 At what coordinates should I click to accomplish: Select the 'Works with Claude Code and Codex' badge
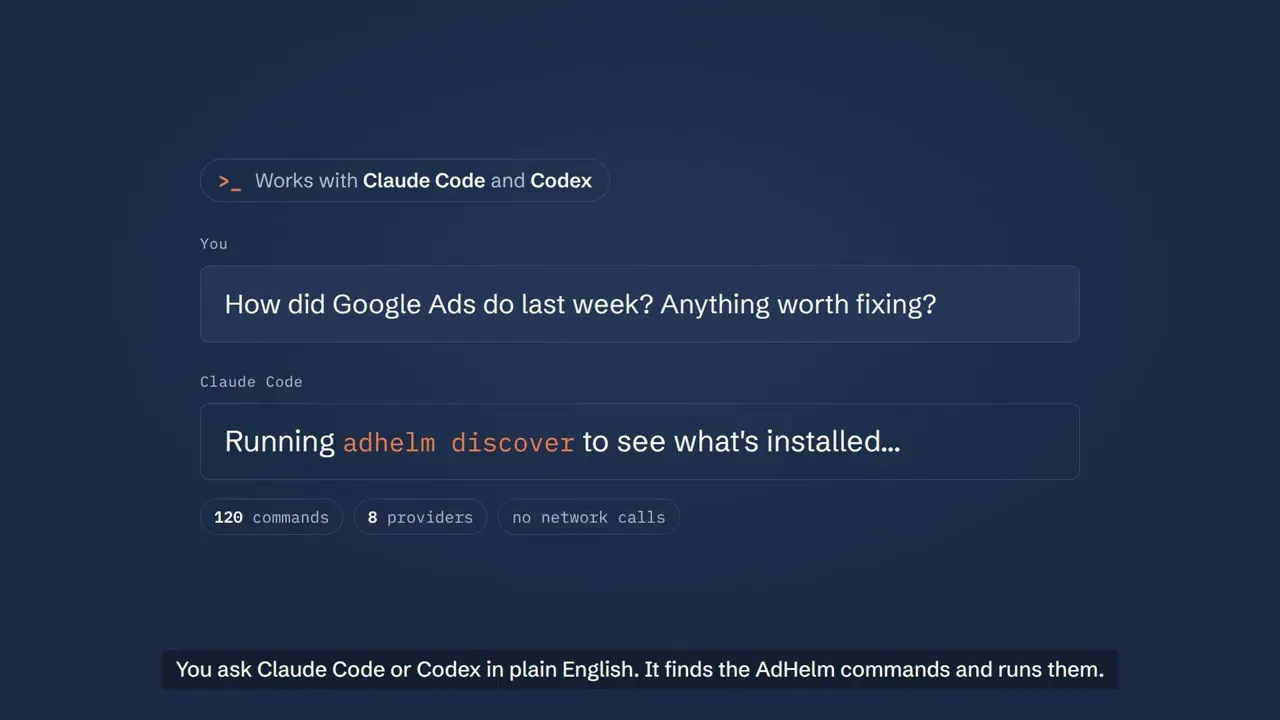pyautogui.click(x=405, y=181)
